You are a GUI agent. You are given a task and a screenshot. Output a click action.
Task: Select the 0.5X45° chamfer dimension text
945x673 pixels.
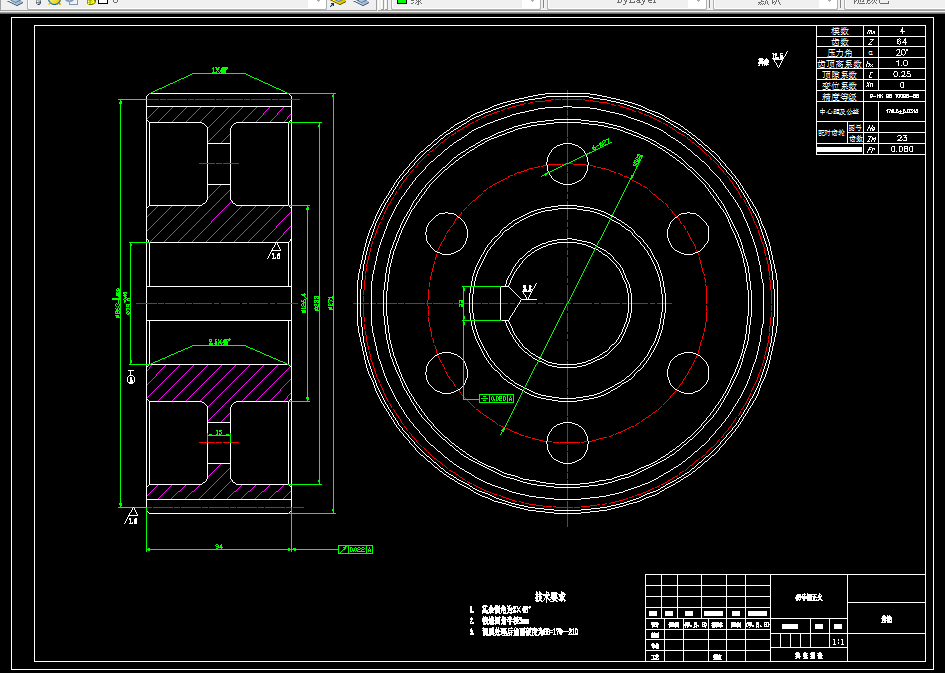pos(219,342)
